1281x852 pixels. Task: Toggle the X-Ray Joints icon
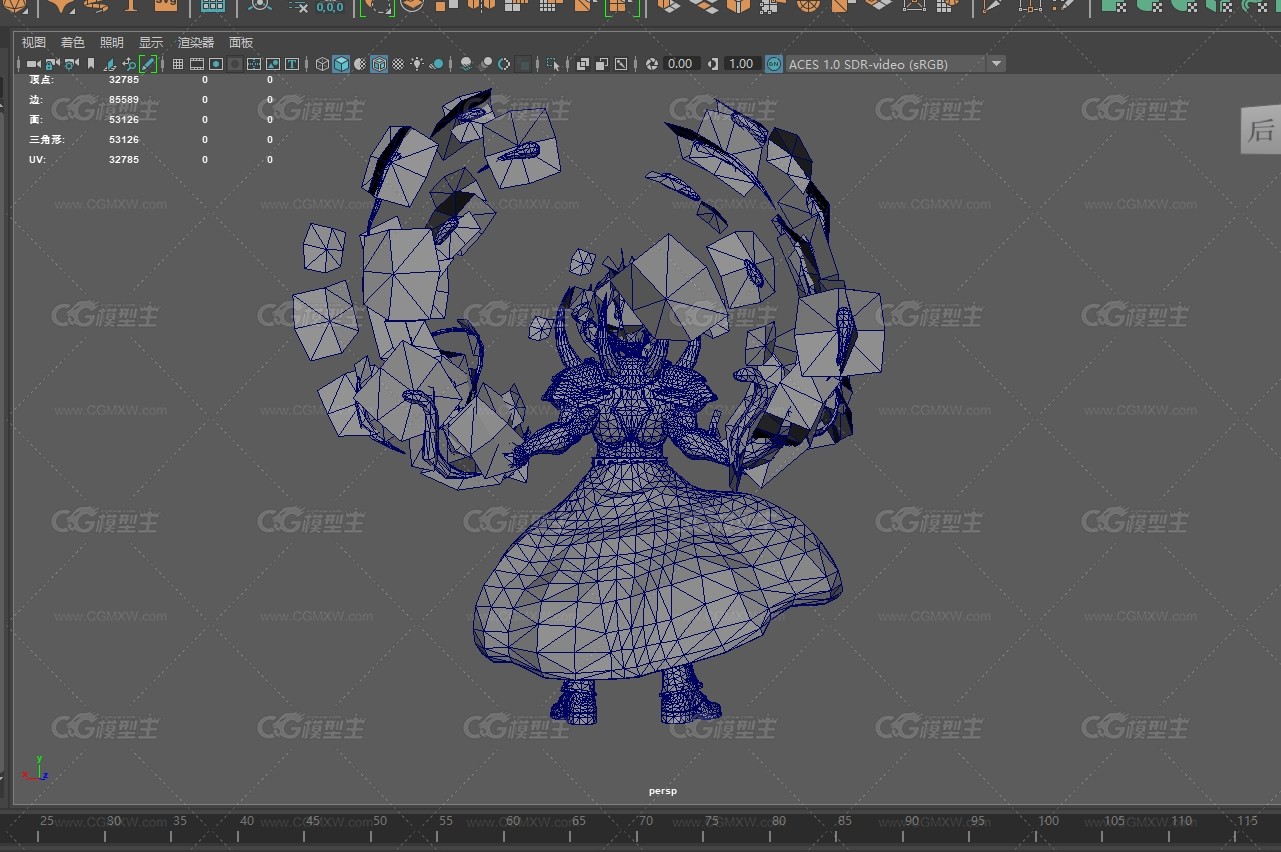[621, 64]
